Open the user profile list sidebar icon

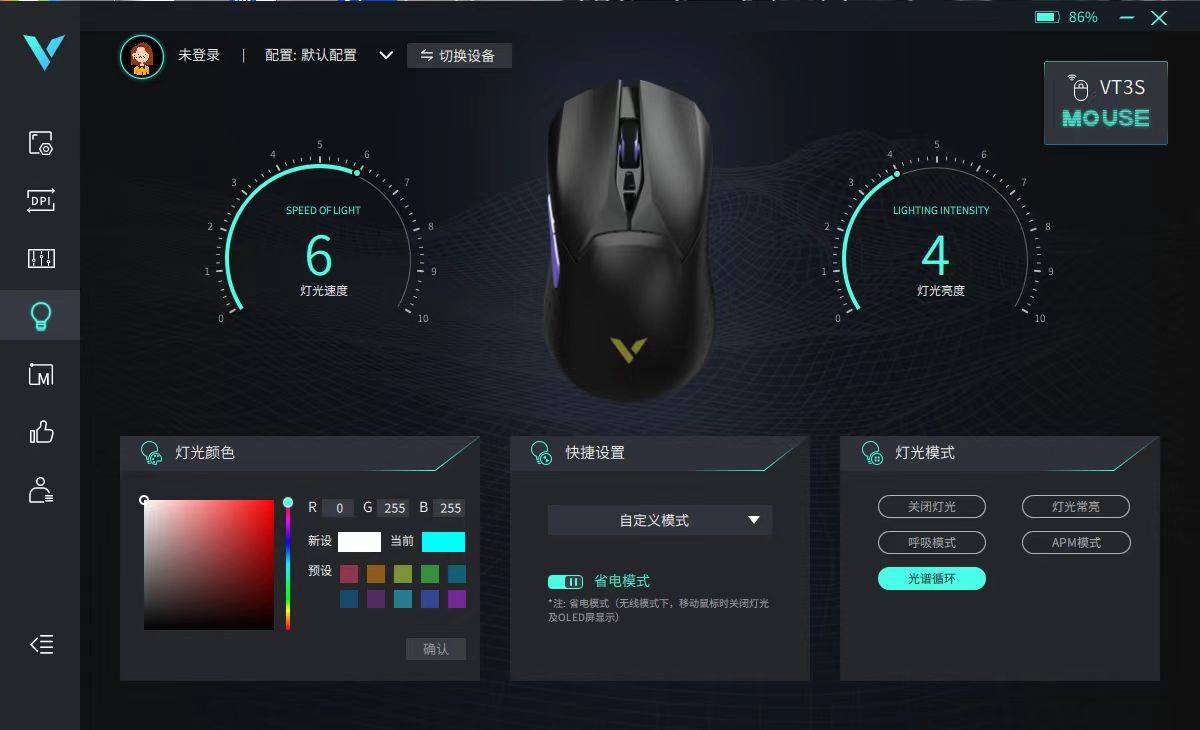(x=41, y=490)
